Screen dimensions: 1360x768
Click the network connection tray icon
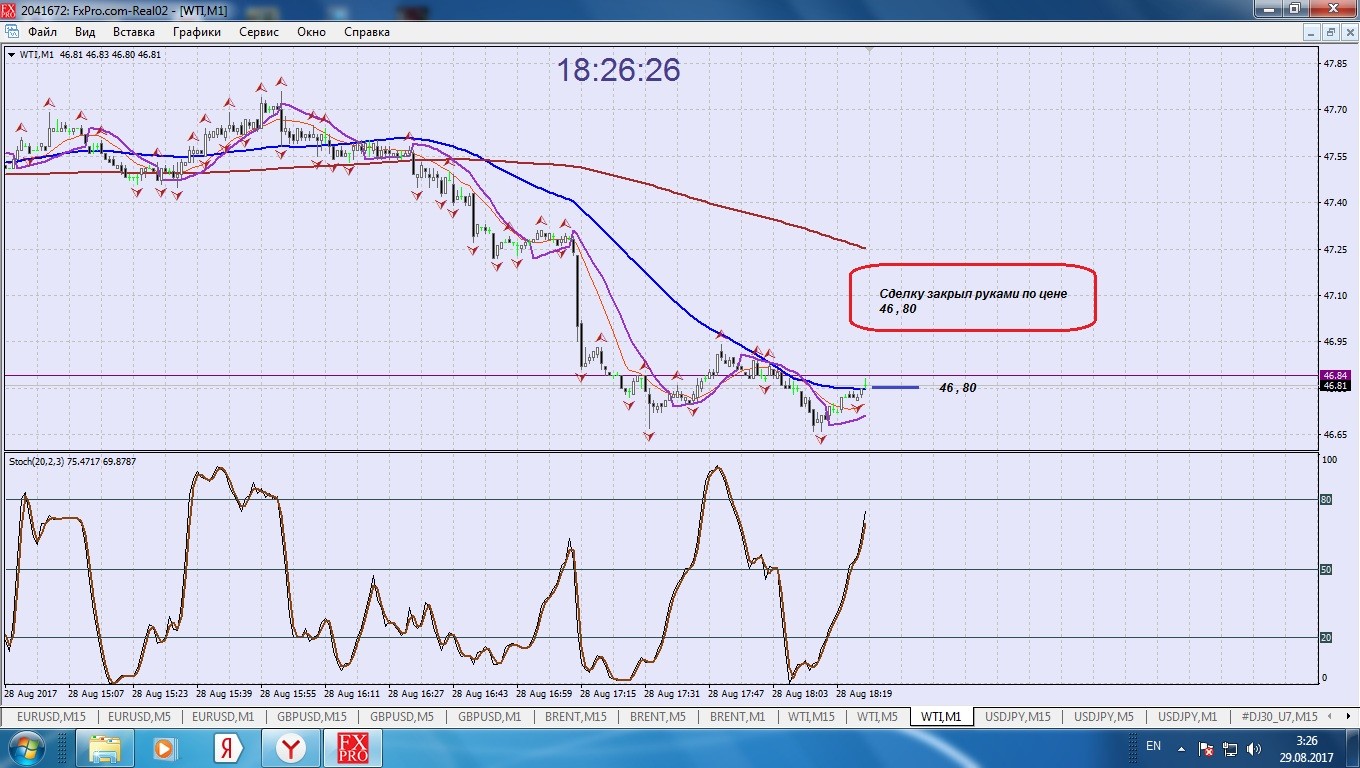1231,749
